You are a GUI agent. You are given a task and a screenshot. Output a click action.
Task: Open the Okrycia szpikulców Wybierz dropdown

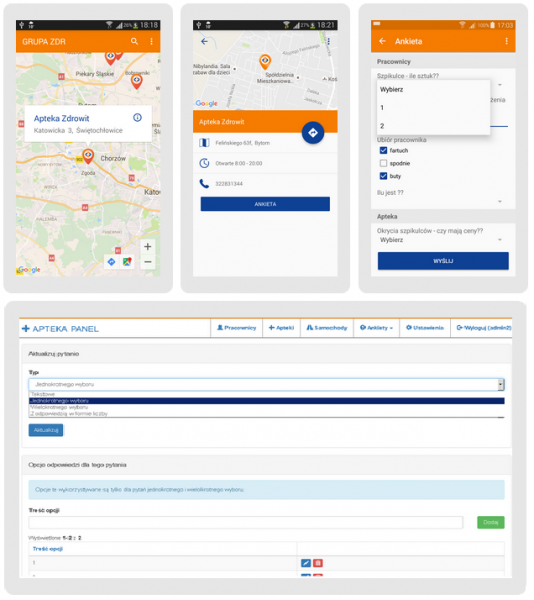click(x=442, y=240)
